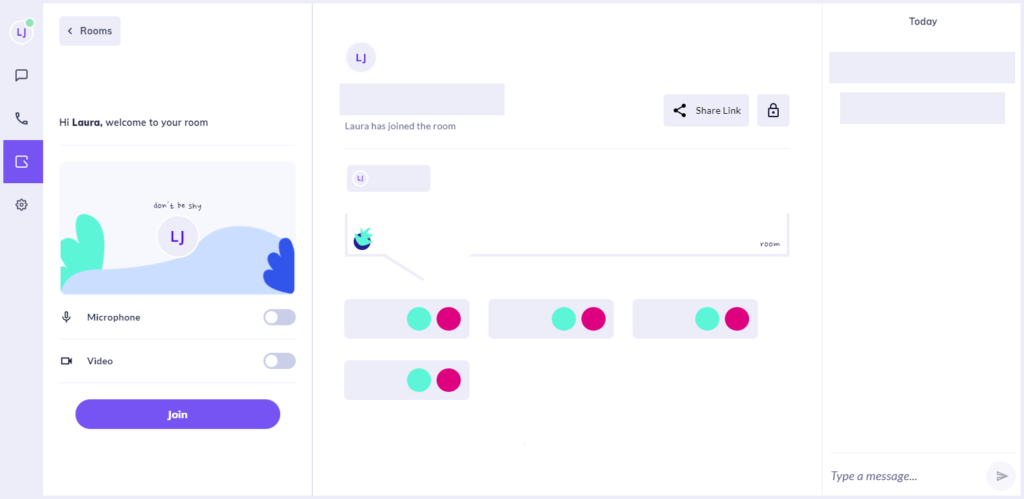Toggle the Microphone switch on
Screen dimensions: 1024x499
pyautogui.click(x=280, y=317)
